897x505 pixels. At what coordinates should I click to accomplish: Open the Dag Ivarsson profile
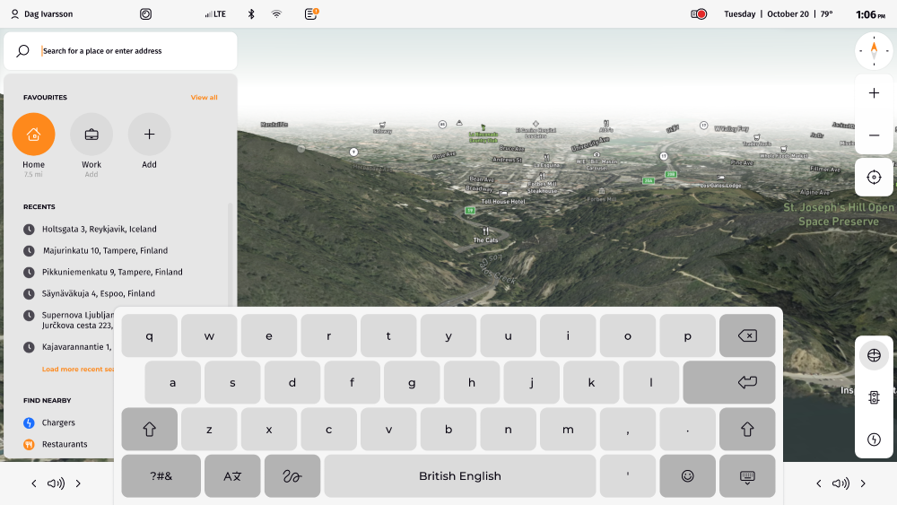[x=42, y=14]
